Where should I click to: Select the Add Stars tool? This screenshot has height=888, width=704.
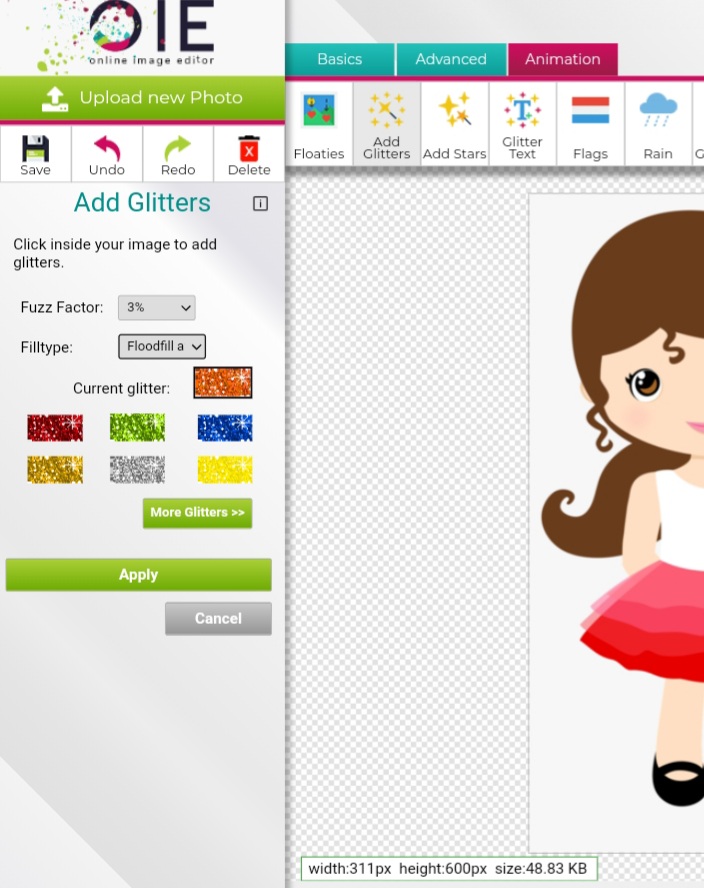tap(454, 125)
